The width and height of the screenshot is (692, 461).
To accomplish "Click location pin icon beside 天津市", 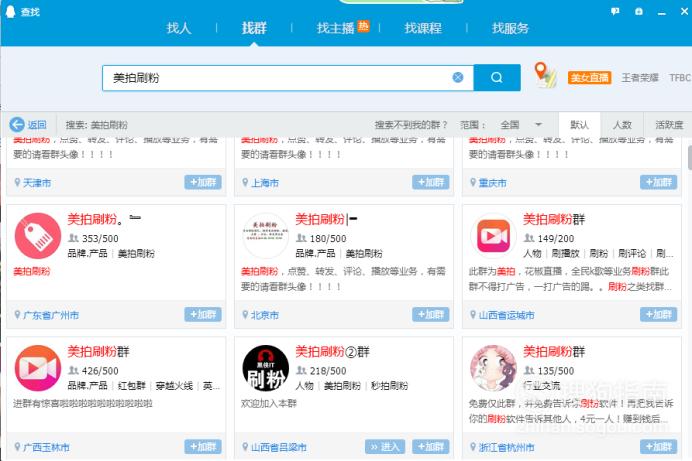I will tap(17, 182).
